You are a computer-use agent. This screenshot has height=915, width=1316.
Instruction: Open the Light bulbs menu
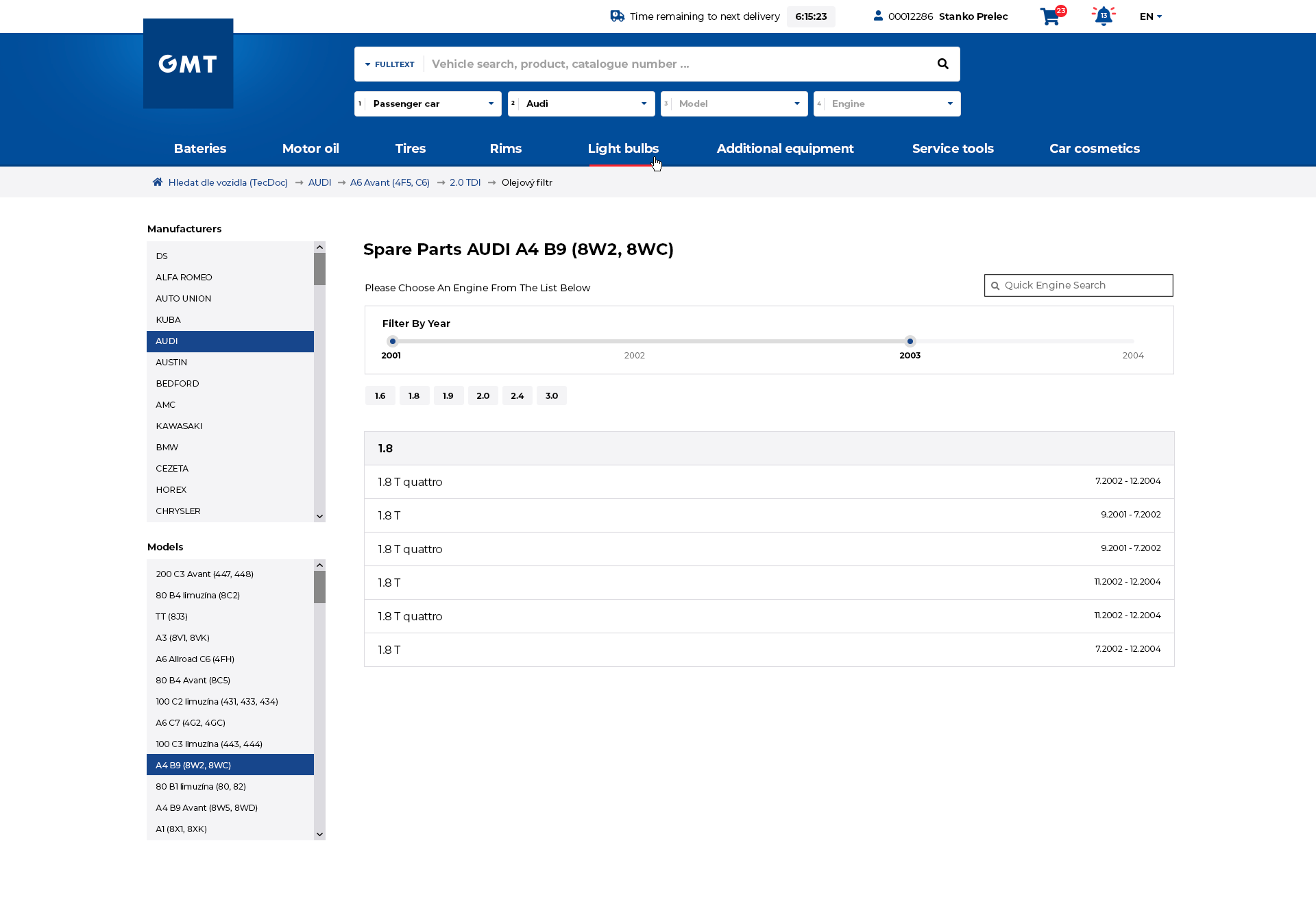pos(623,149)
